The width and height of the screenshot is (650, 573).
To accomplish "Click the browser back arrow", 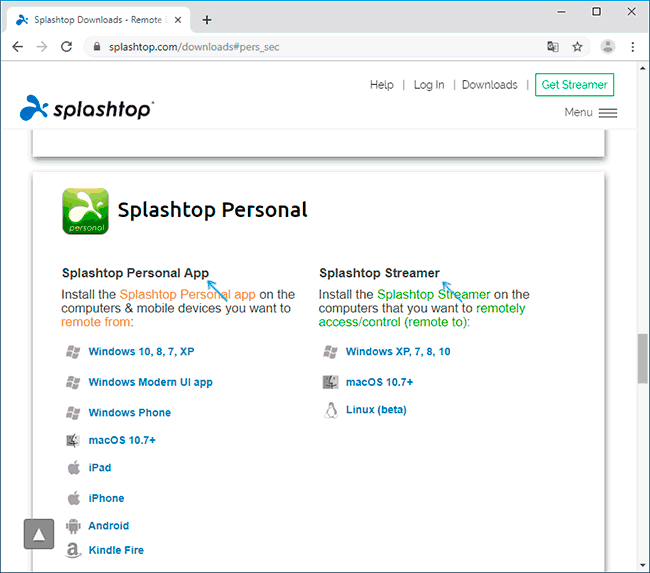I will pos(17,46).
